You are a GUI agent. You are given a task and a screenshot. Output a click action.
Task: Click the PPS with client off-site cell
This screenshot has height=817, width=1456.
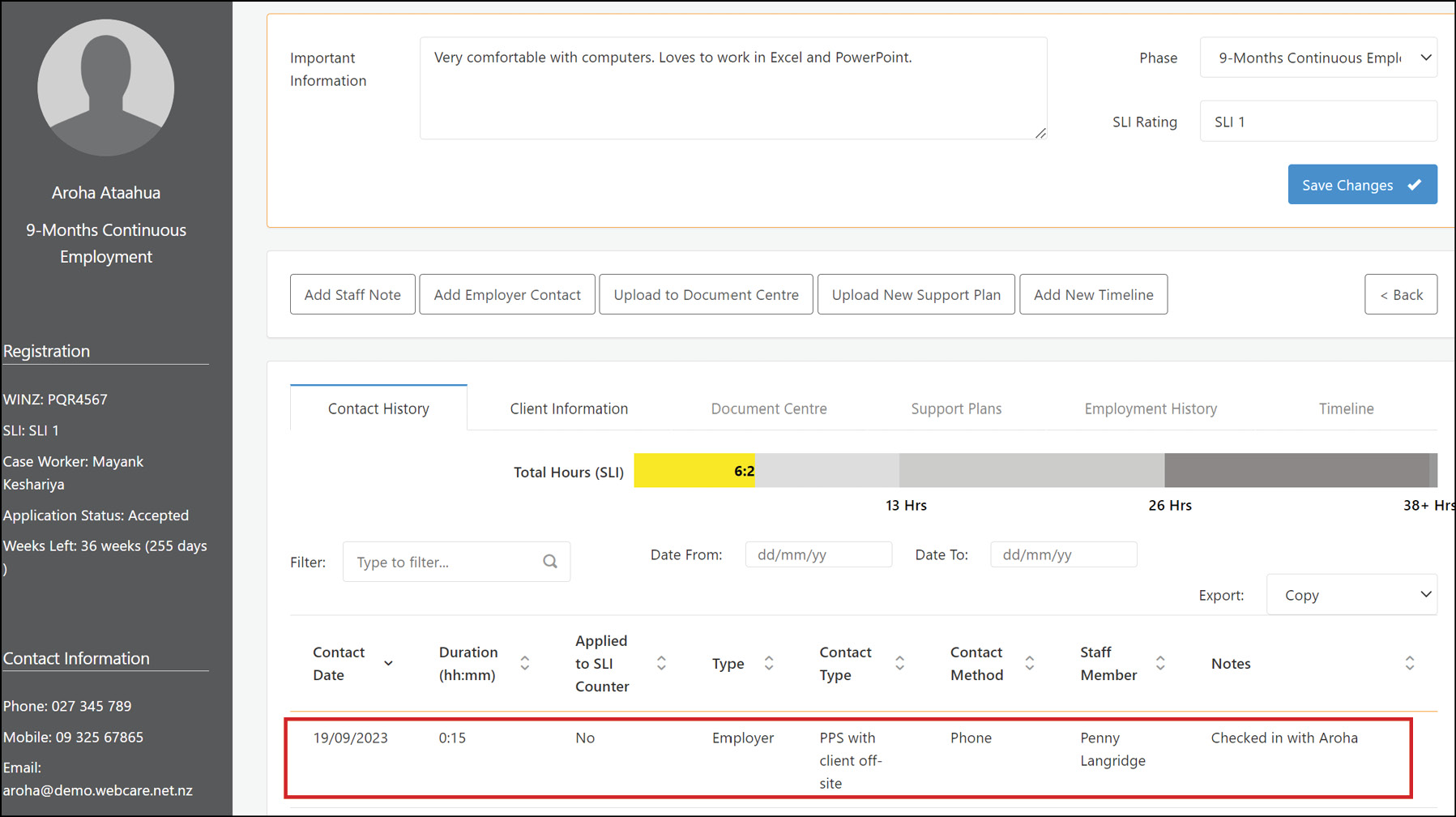click(x=851, y=760)
